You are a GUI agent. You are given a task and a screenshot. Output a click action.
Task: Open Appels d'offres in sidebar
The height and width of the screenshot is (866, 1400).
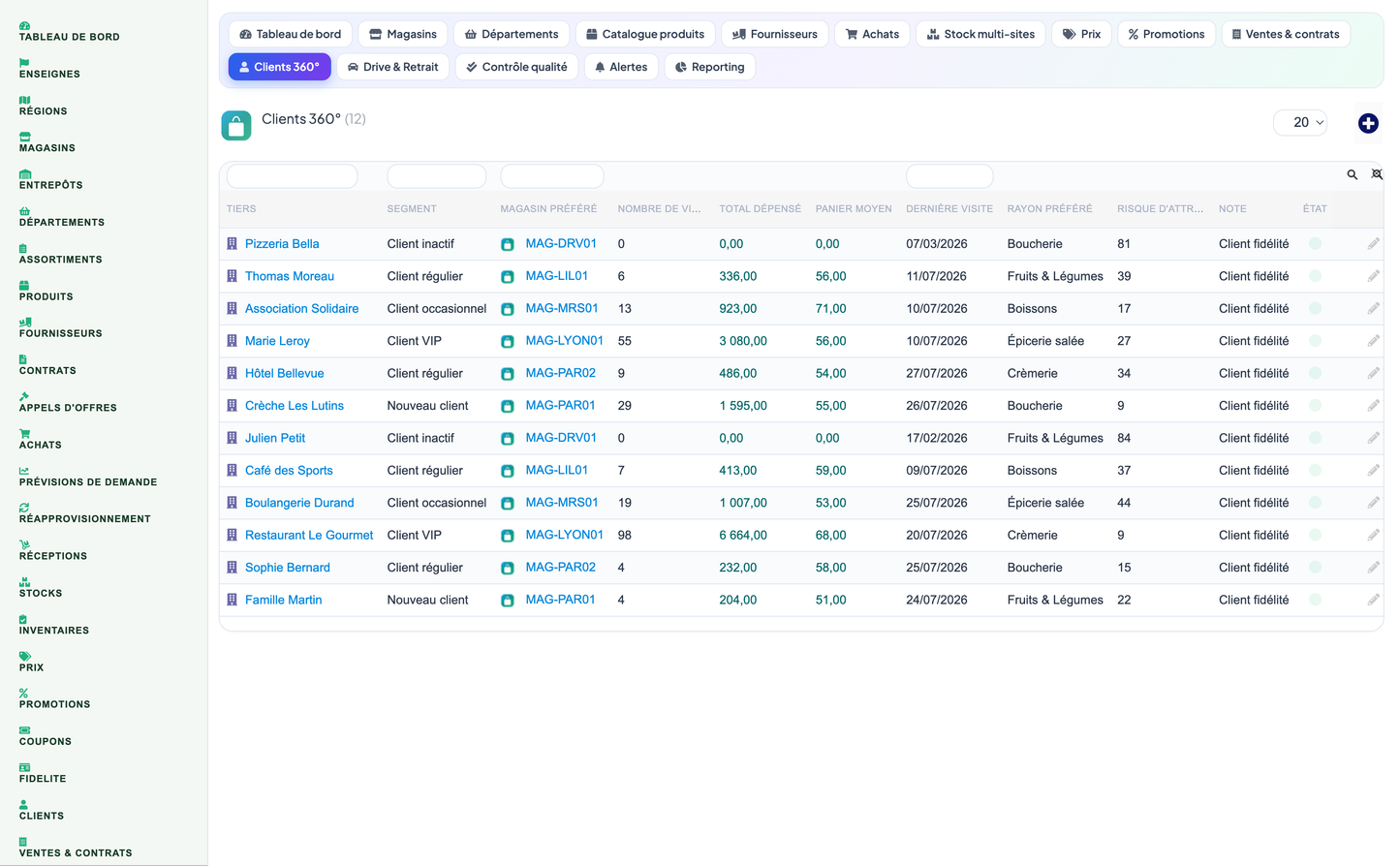point(68,403)
